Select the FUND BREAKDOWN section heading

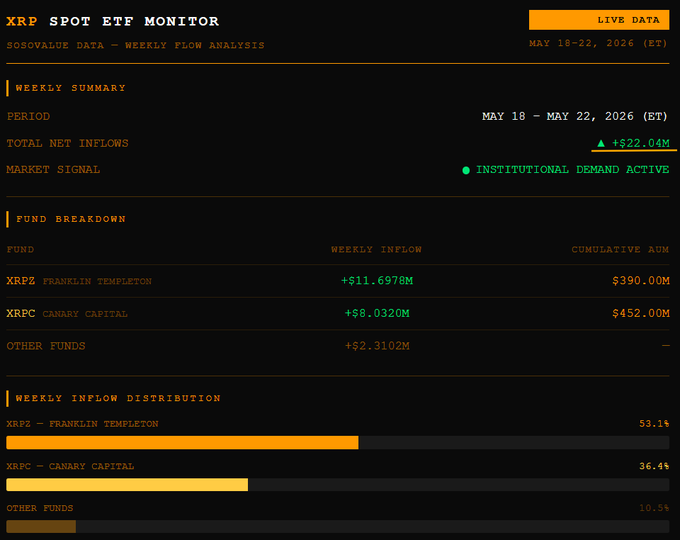(71, 219)
